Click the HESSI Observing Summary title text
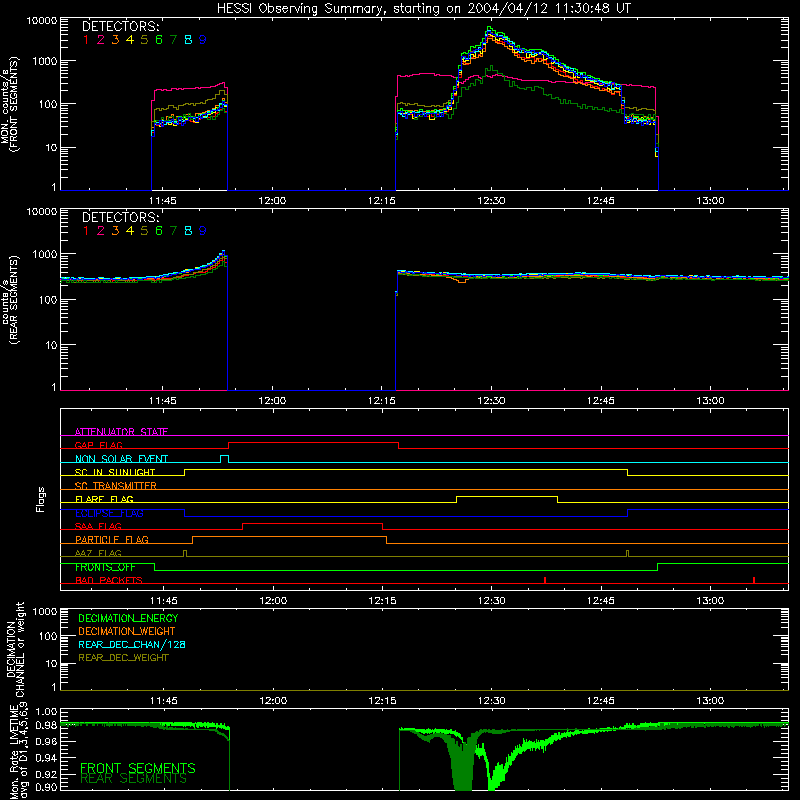 coord(423,8)
